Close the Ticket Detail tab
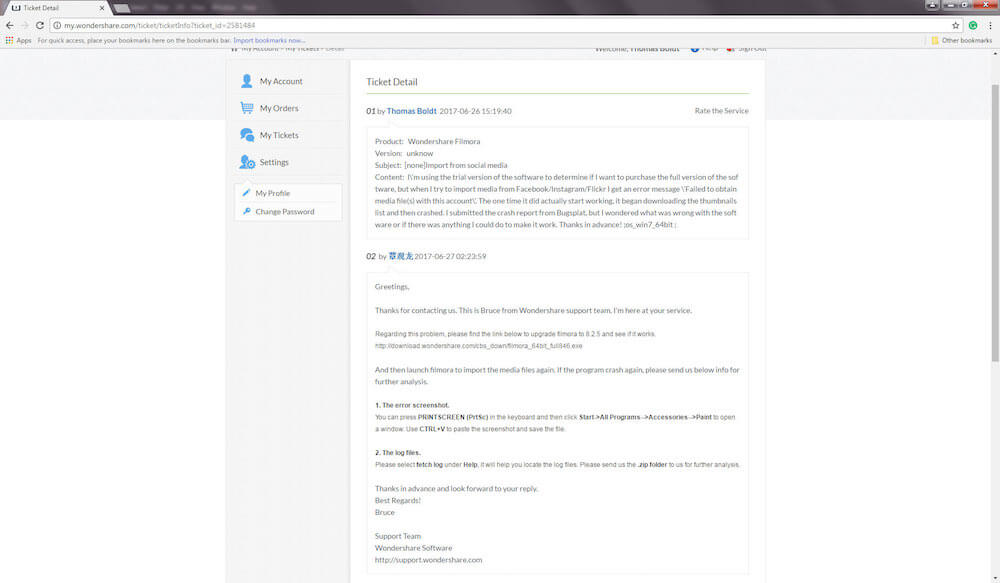 click(x=101, y=8)
